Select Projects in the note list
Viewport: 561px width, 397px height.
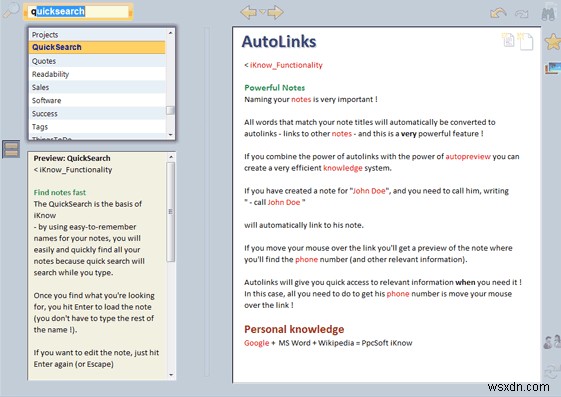click(x=97, y=35)
